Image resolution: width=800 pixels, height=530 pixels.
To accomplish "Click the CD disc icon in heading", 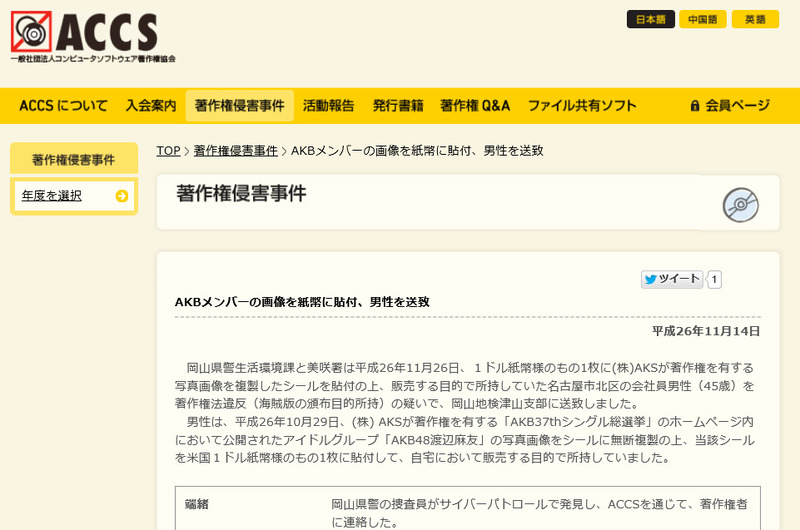I will 740,205.
